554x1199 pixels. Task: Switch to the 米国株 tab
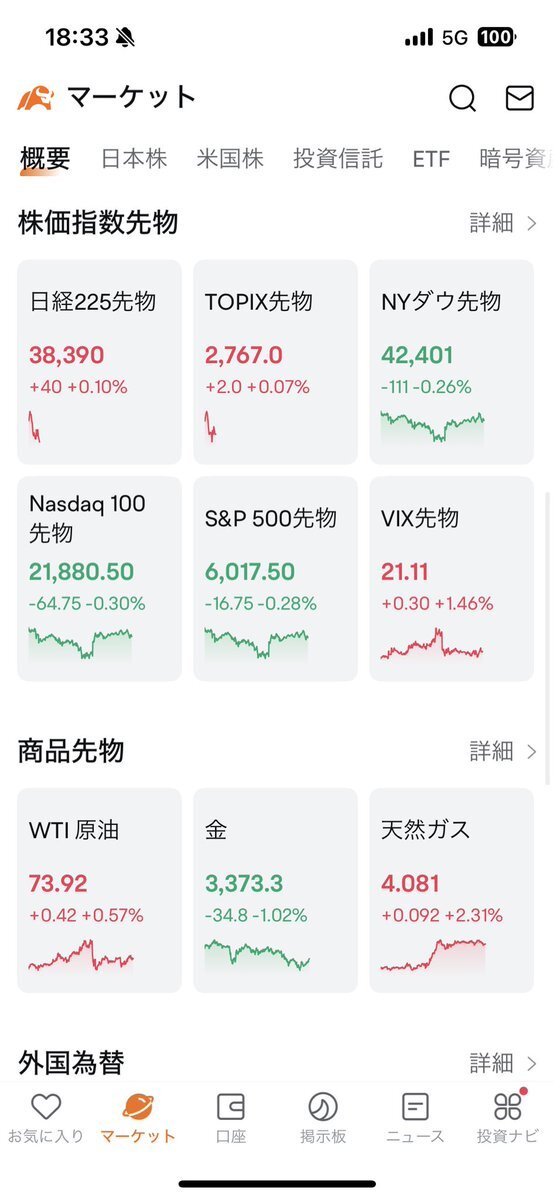pyautogui.click(x=230, y=159)
